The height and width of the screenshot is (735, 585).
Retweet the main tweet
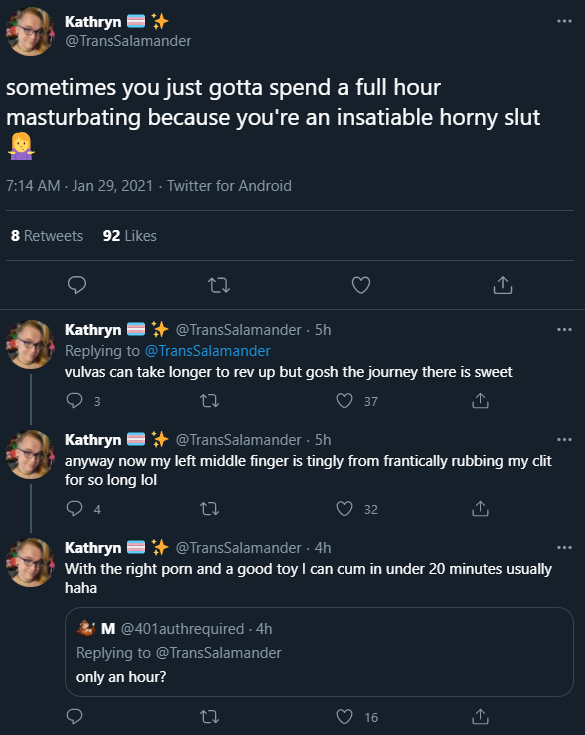[219, 285]
